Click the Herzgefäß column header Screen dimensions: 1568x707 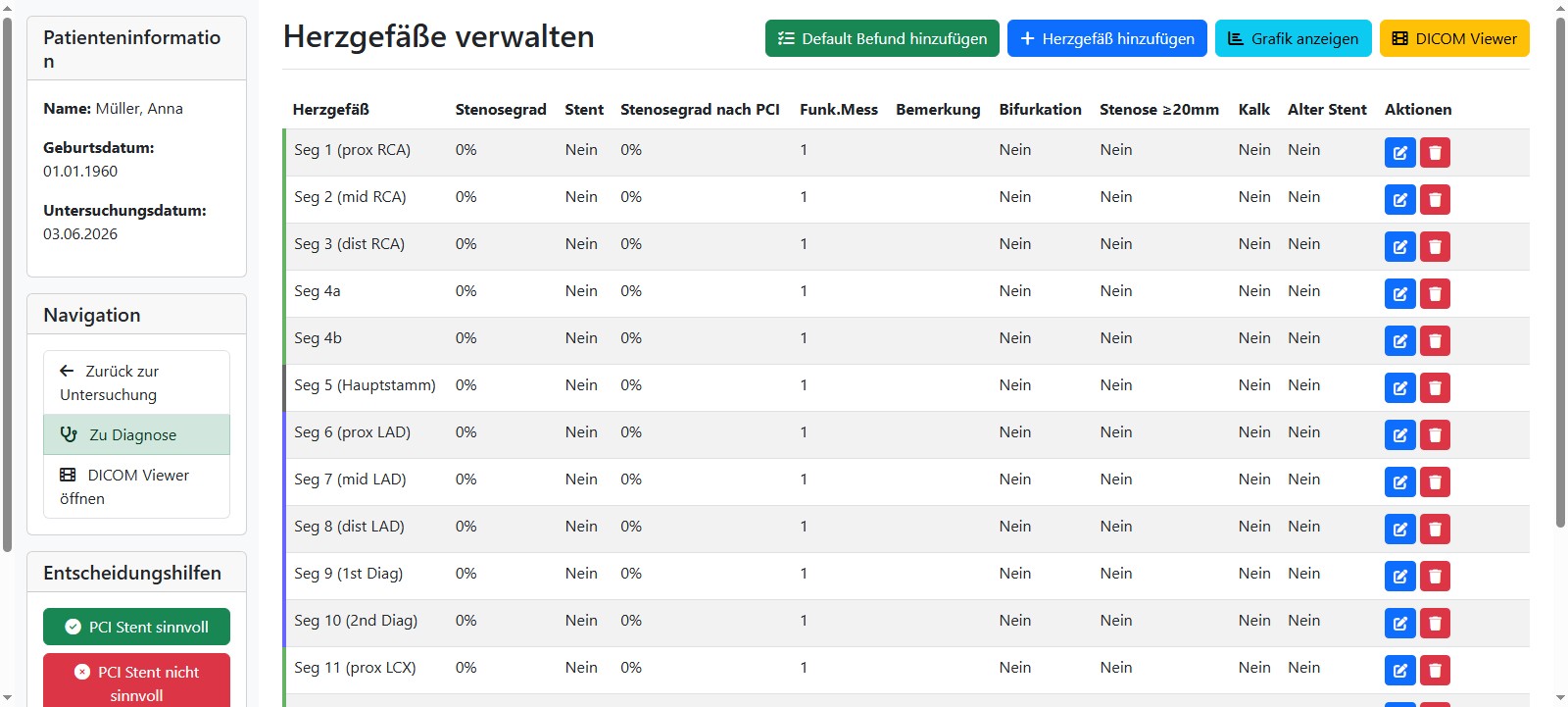tap(331, 110)
